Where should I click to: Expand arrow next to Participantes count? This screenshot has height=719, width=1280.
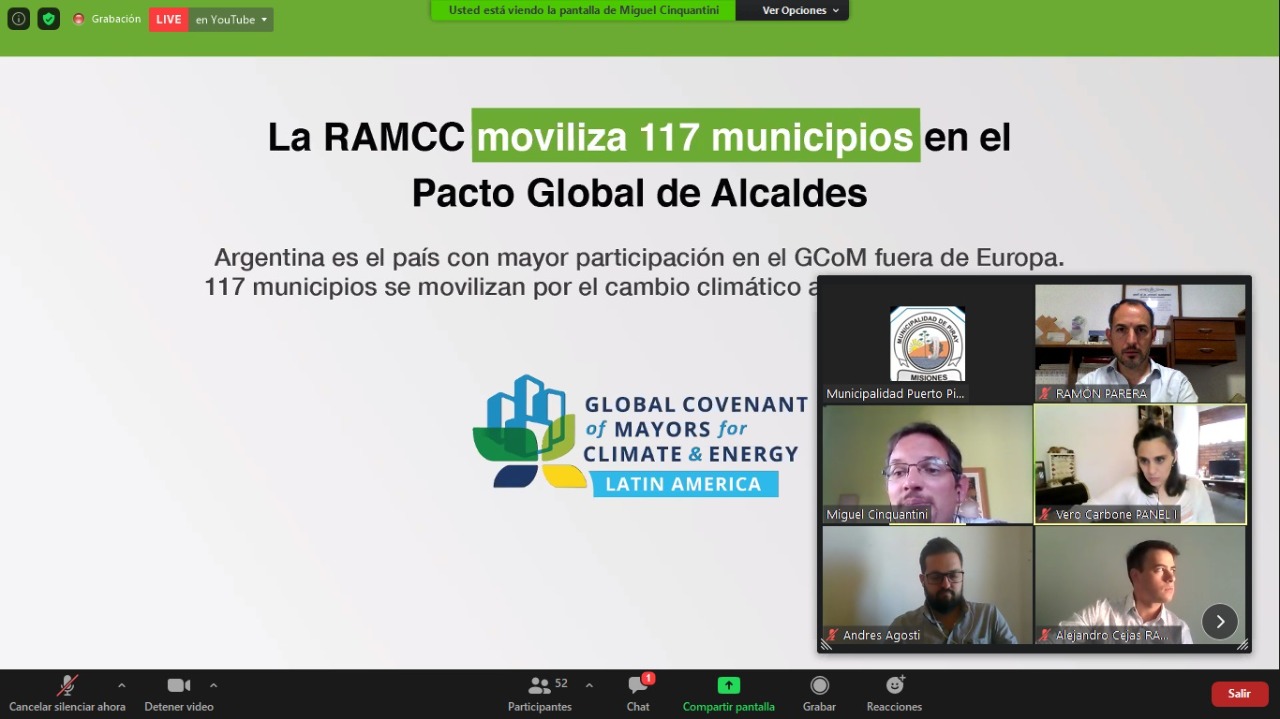click(x=589, y=686)
